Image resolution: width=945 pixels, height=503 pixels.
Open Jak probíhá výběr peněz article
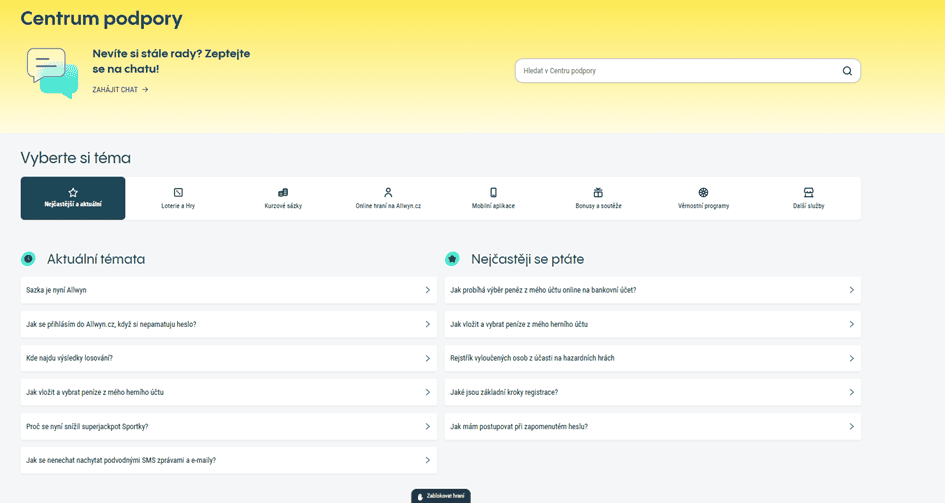653,290
